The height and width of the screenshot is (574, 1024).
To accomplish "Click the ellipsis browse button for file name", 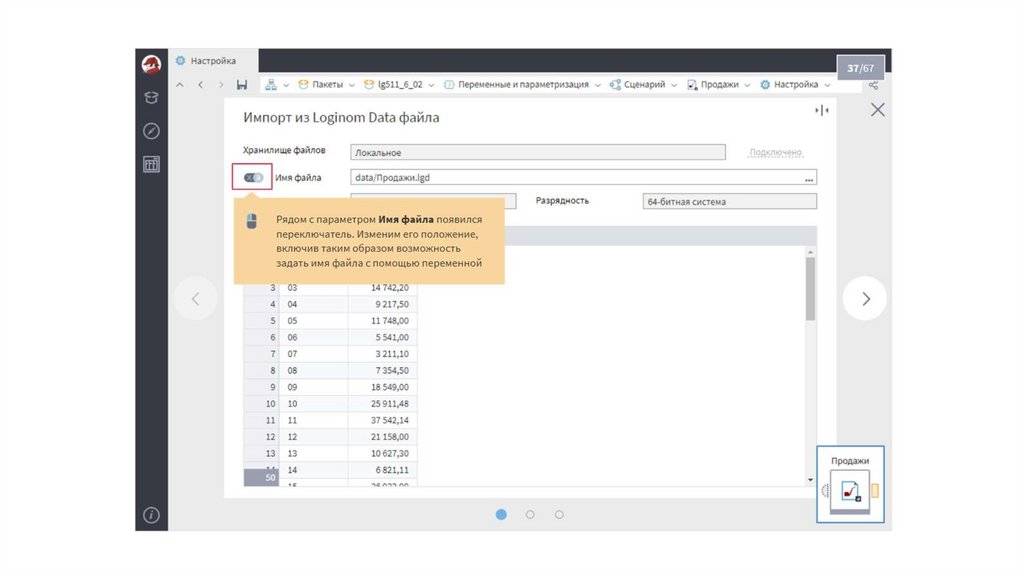I will 809,178.
